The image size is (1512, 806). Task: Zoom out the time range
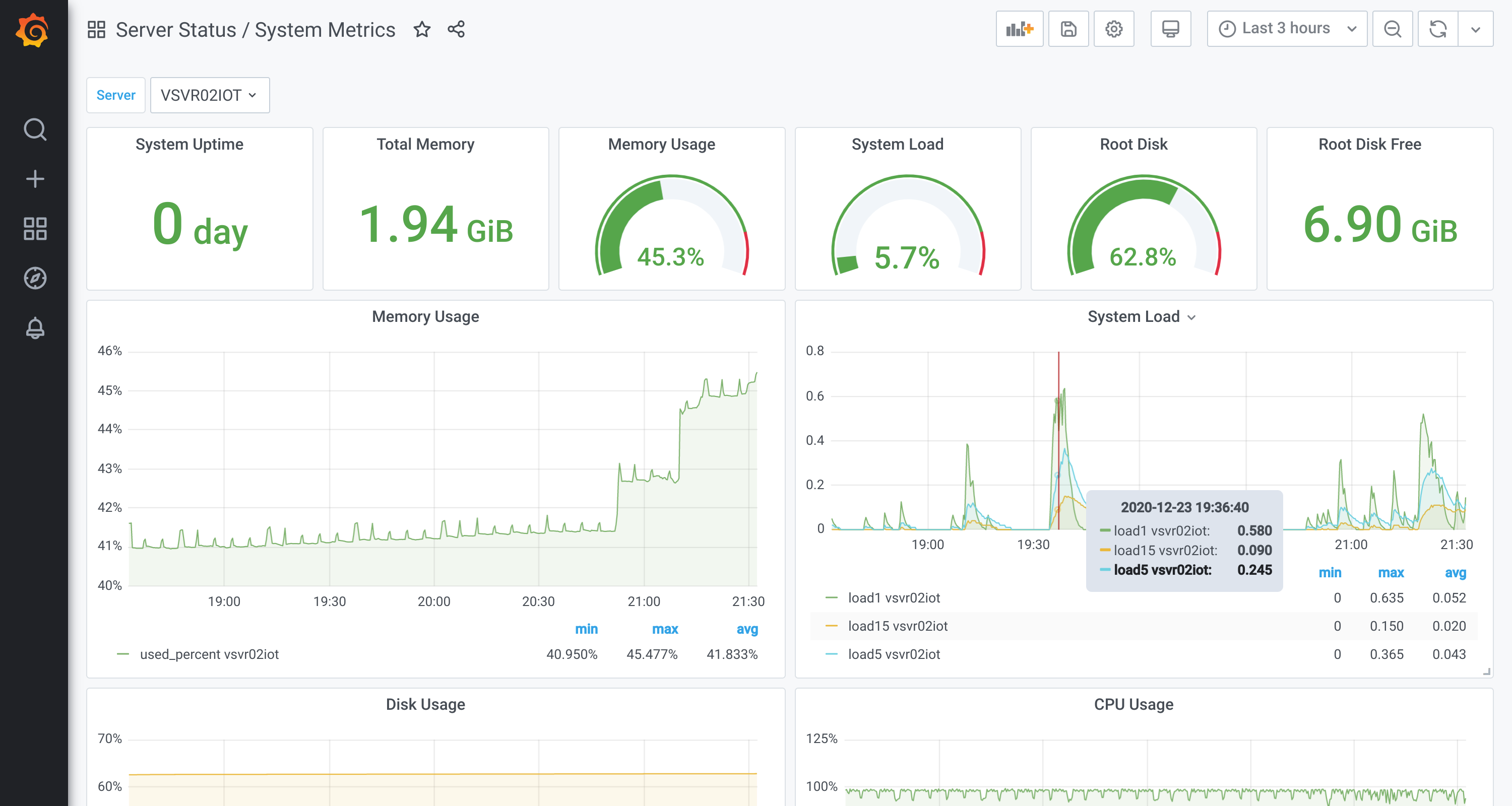(x=1392, y=28)
